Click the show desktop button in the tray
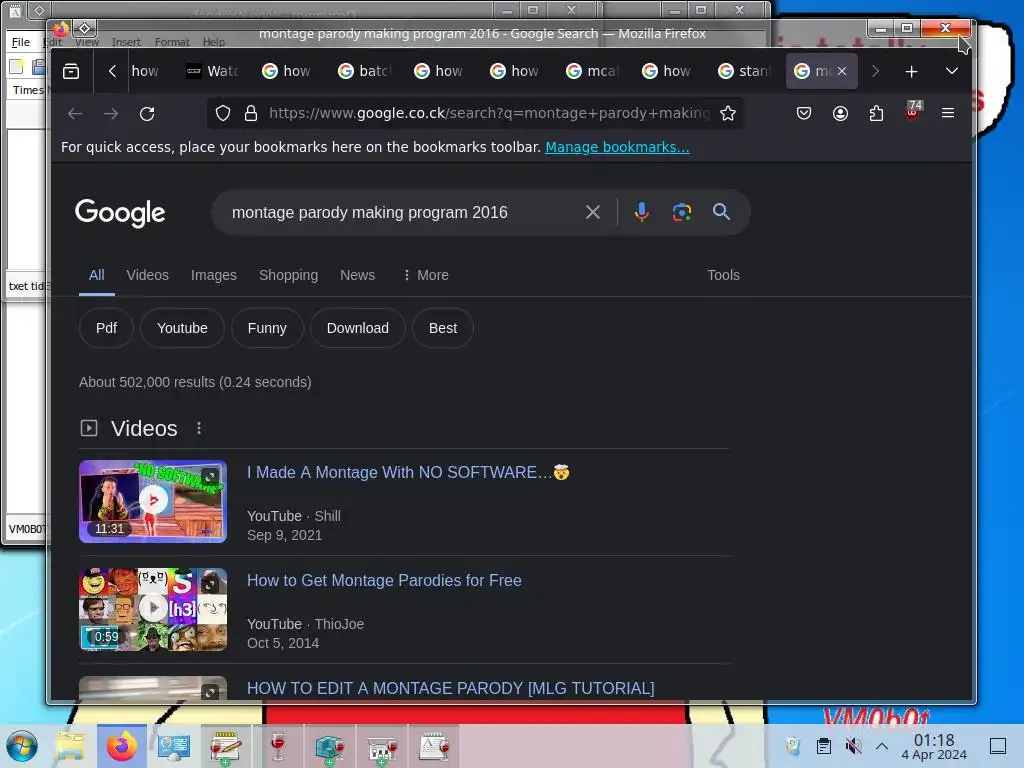 (998, 746)
